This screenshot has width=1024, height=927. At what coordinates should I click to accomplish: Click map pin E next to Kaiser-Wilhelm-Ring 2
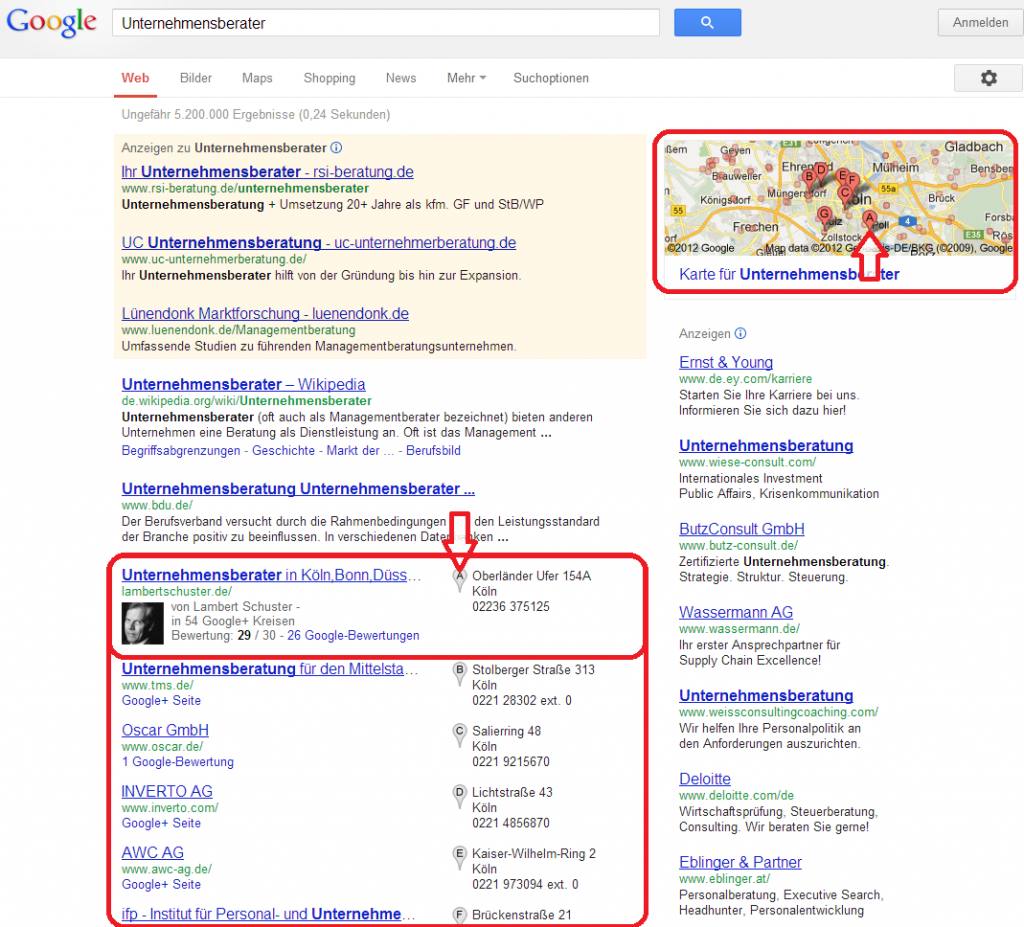coord(460,856)
